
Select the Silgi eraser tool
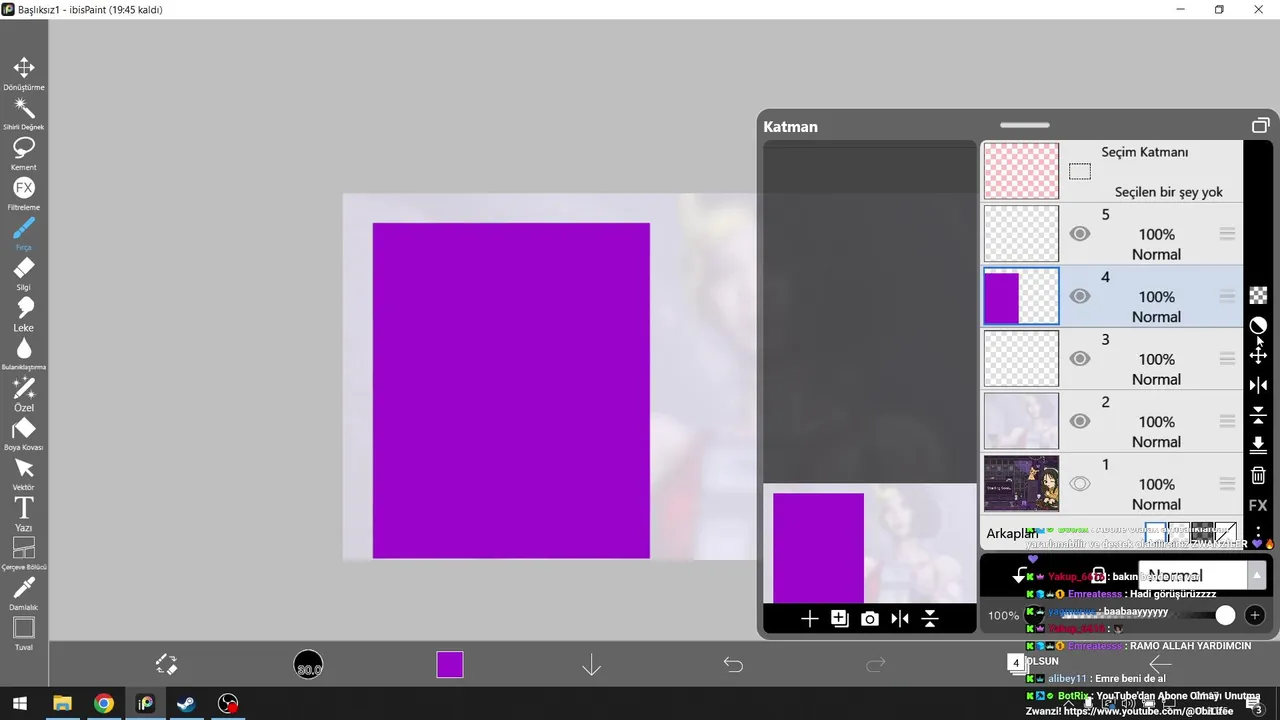24,273
